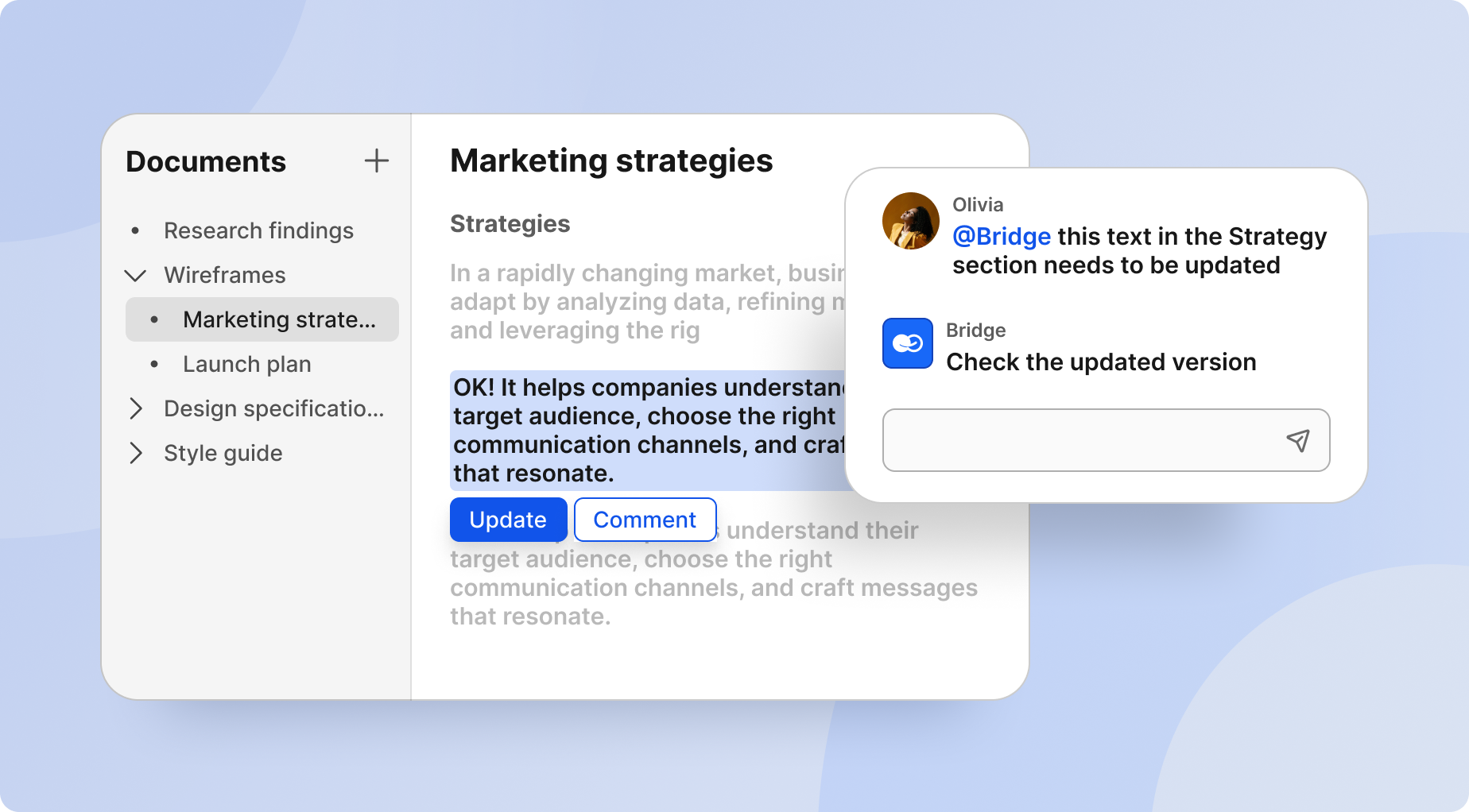Click the 'Check the updated version' message
This screenshot has width=1469, height=812.
(1101, 362)
